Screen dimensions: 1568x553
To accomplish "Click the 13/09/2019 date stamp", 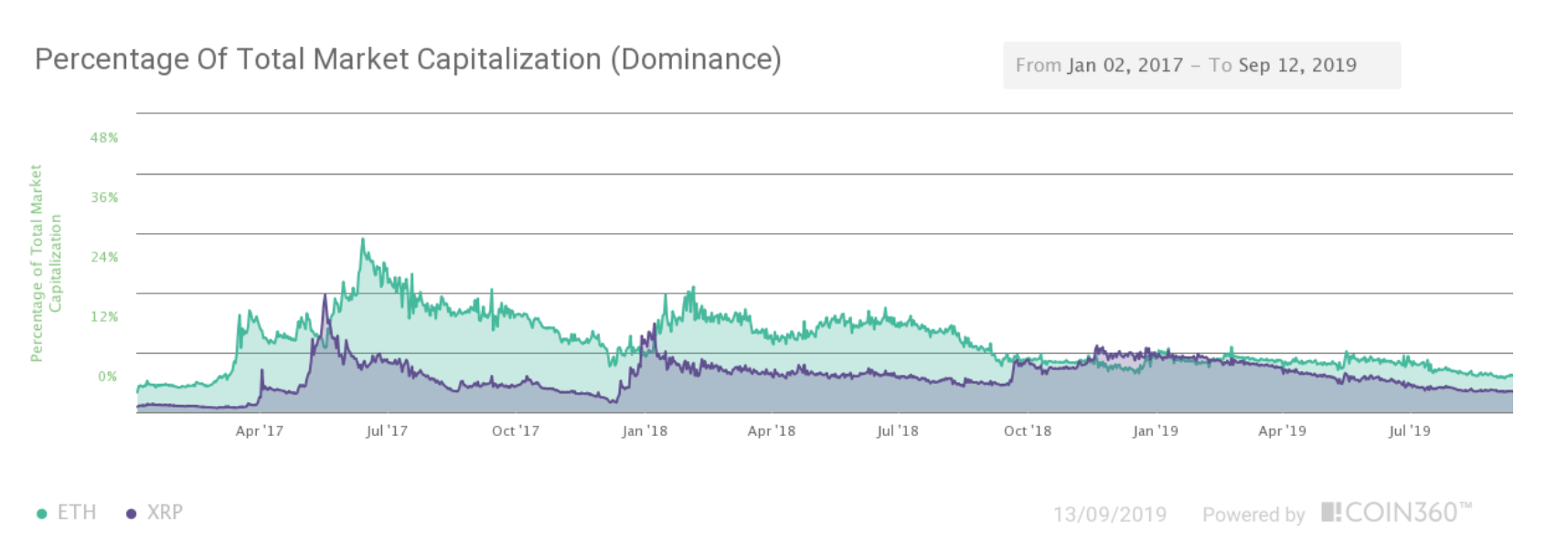I will 1110,515.
